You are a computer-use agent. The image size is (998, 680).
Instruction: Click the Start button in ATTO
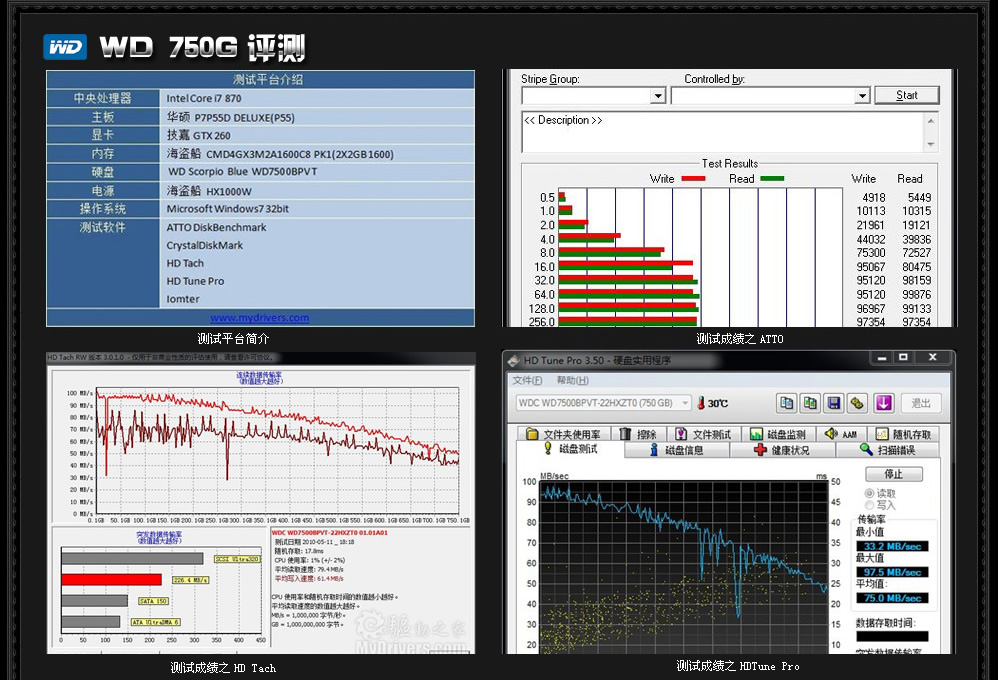pyautogui.click(x=906, y=95)
